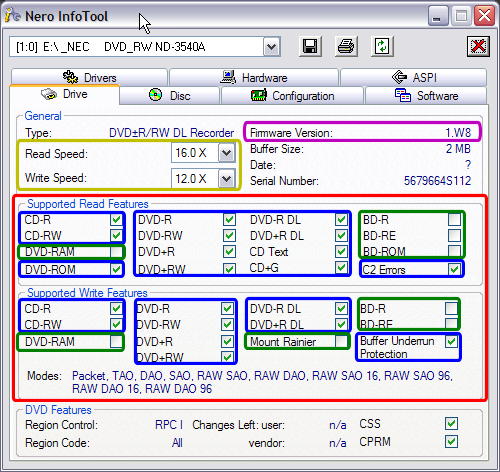Toggle the CPRM checkbox

(451, 442)
